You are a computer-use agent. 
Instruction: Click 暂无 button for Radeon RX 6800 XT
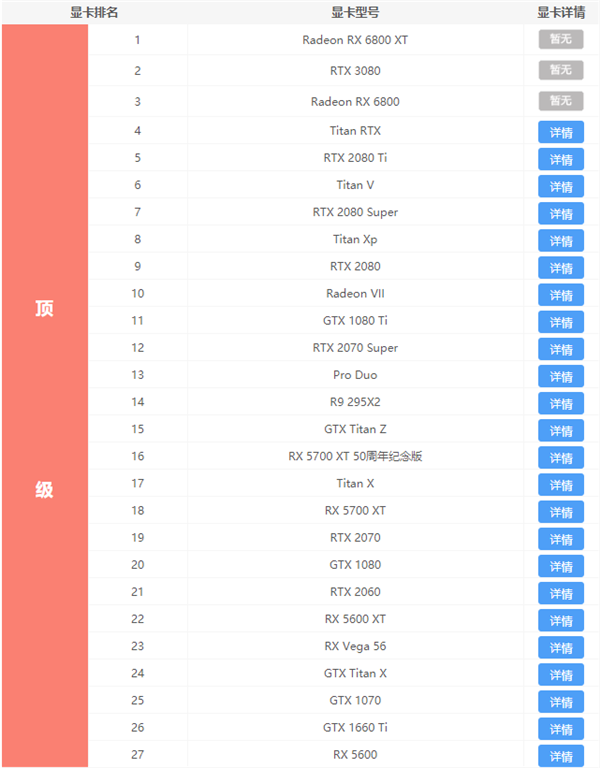(x=560, y=40)
